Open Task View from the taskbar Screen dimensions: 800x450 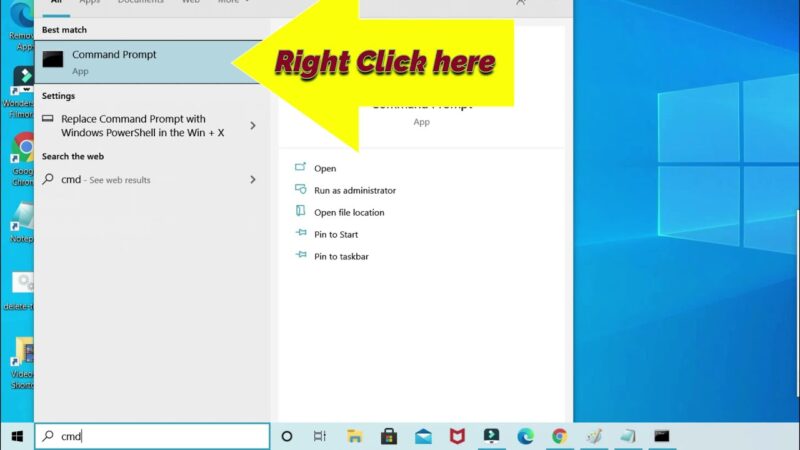(320, 436)
